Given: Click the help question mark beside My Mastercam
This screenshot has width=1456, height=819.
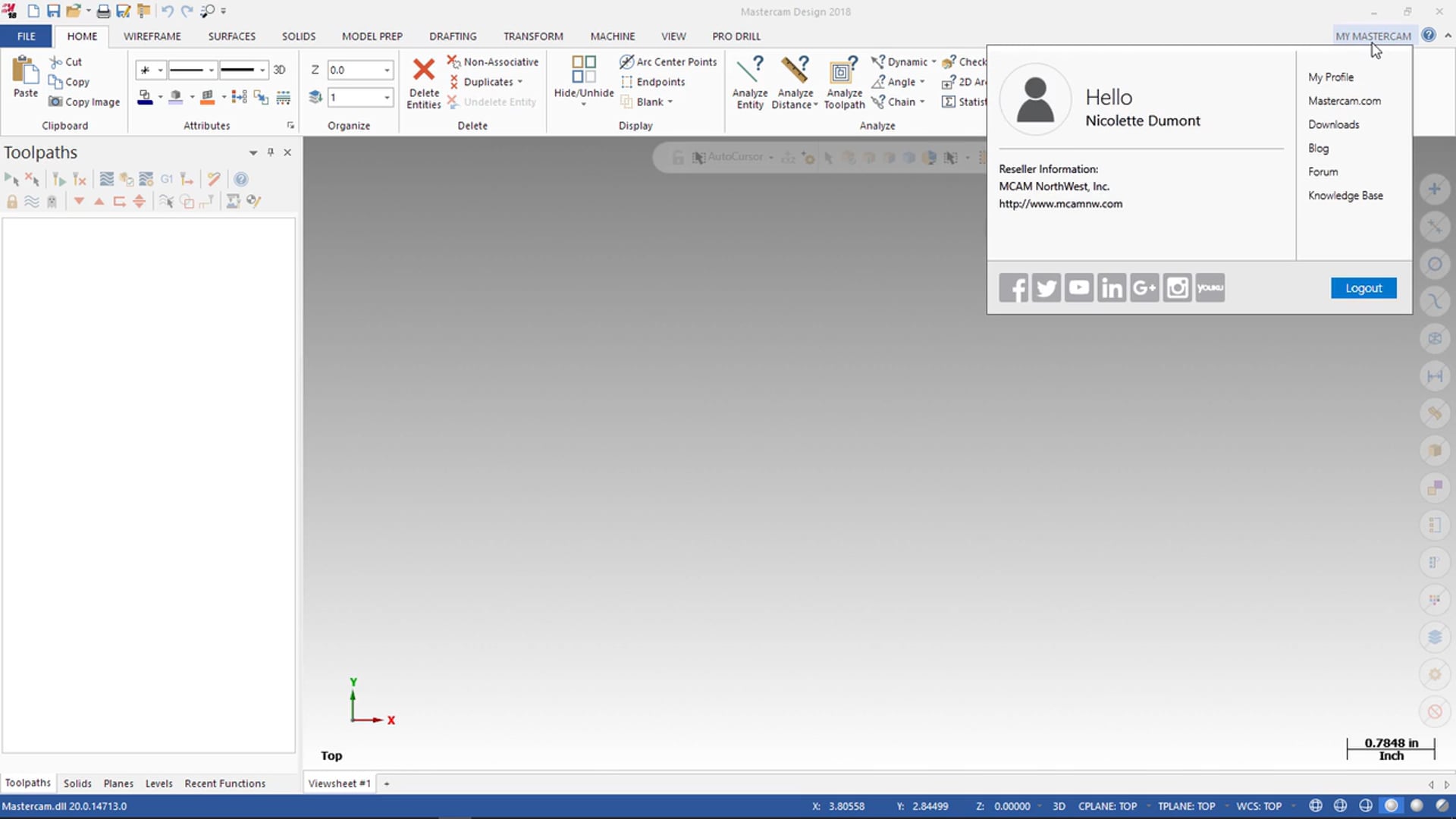Looking at the screenshot, I should (x=1429, y=35).
